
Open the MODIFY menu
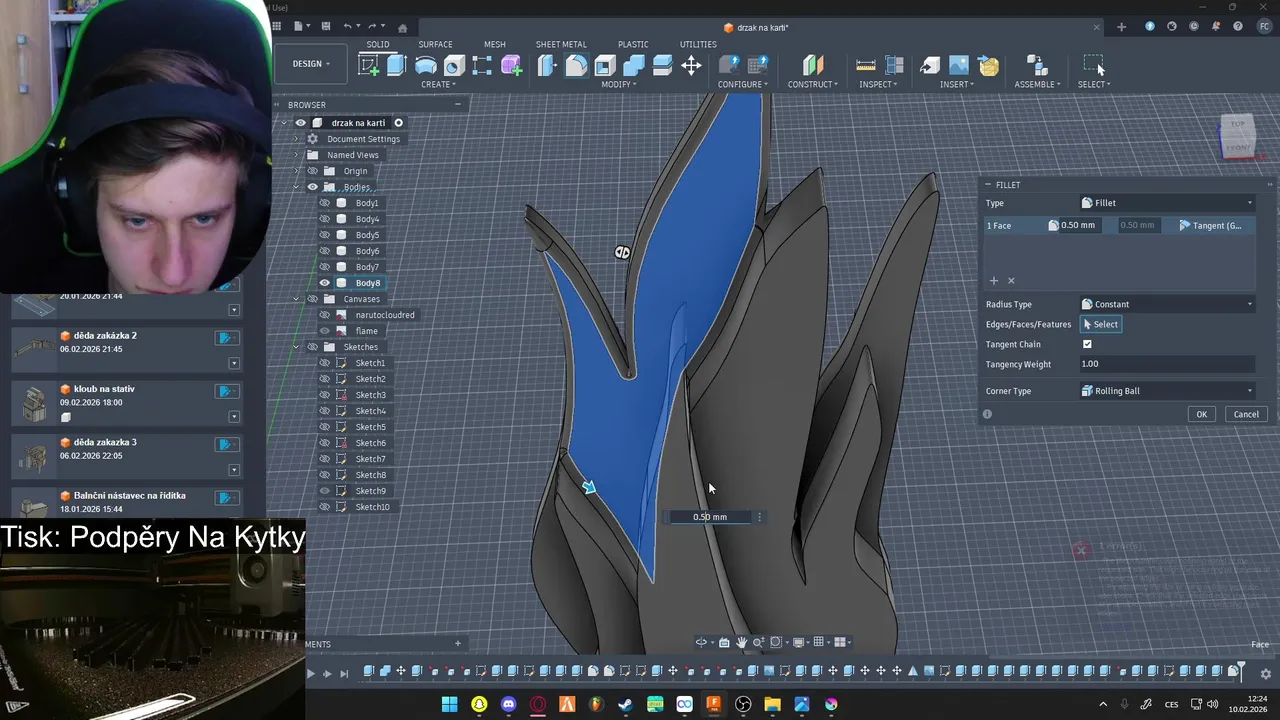[619, 84]
